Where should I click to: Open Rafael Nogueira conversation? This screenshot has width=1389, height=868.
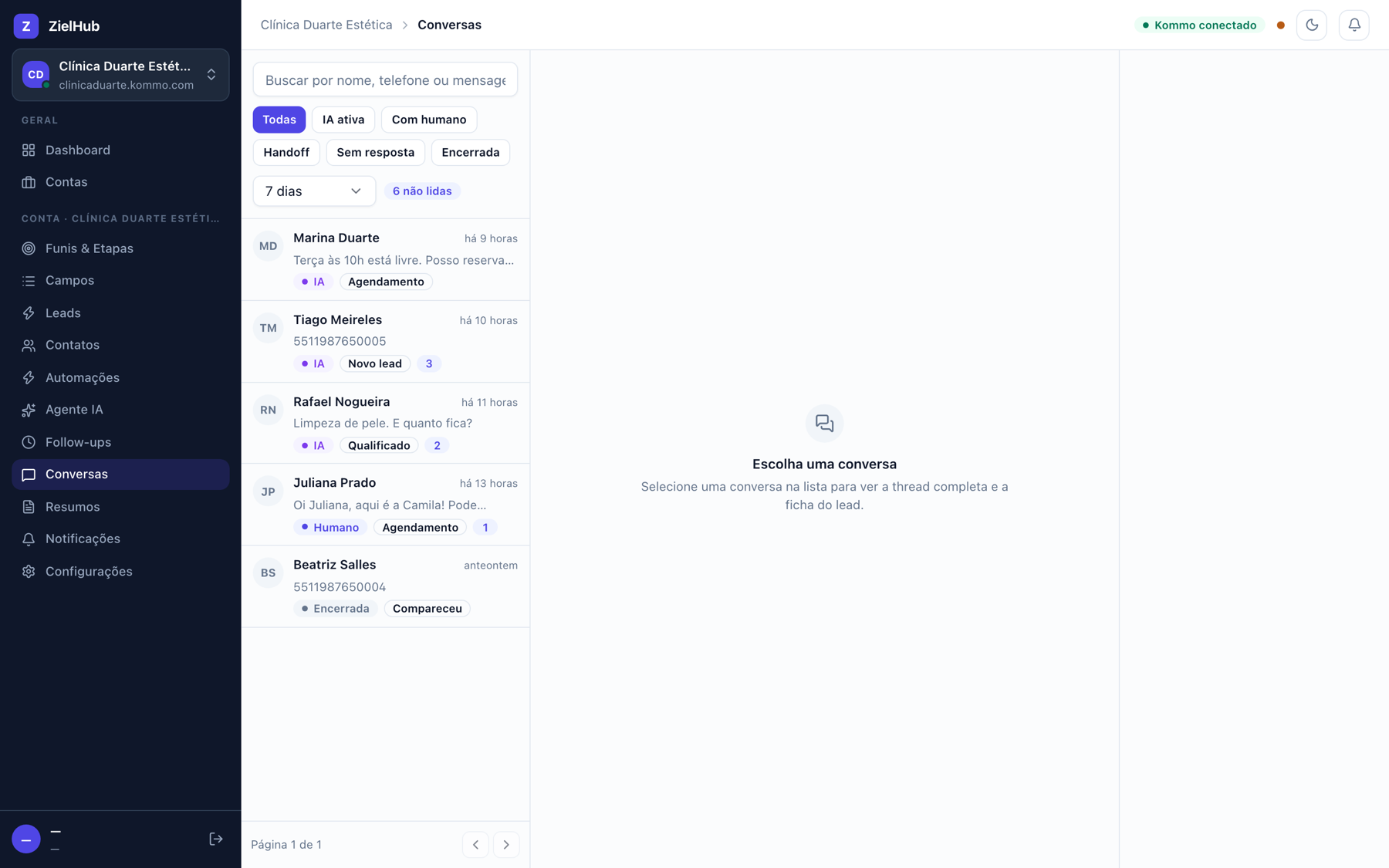click(x=386, y=424)
